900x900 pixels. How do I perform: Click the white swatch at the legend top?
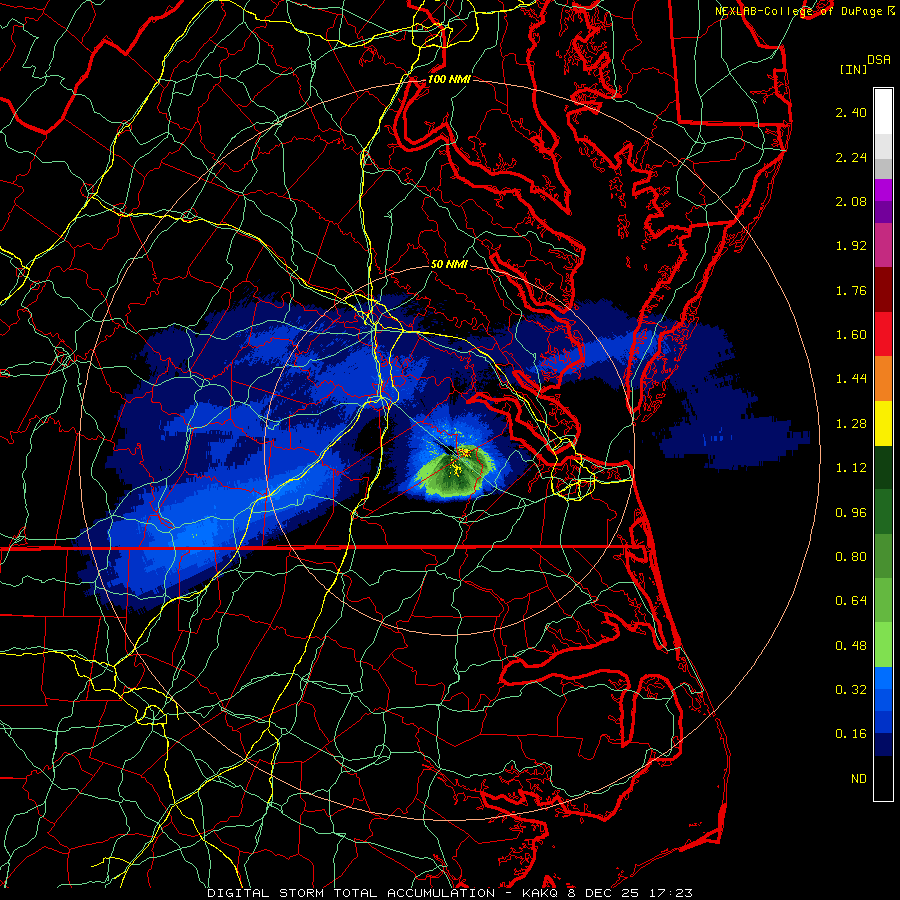click(883, 112)
